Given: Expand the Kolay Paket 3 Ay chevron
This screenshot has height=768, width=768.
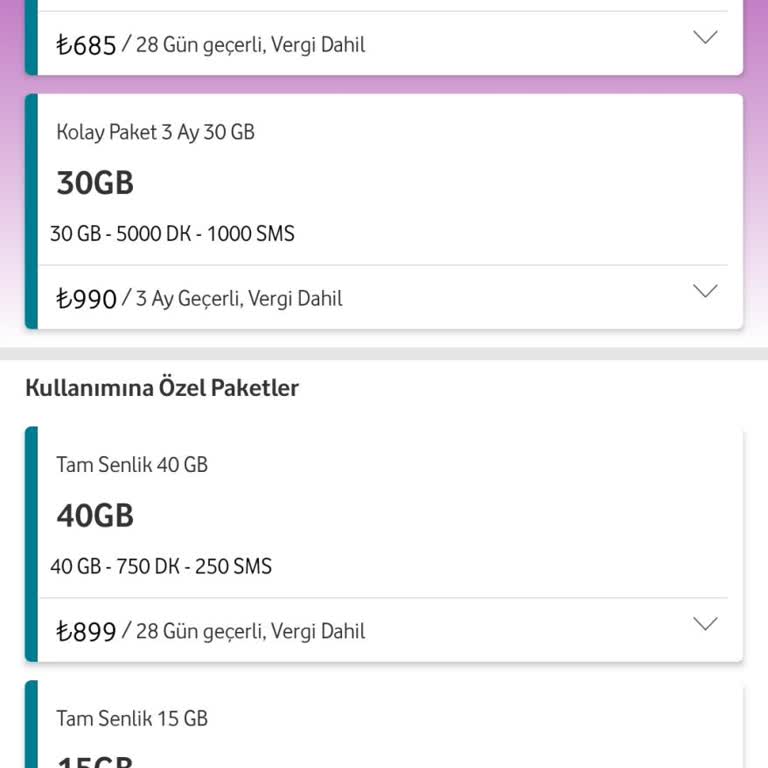Looking at the screenshot, I should [x=705, y=291].
